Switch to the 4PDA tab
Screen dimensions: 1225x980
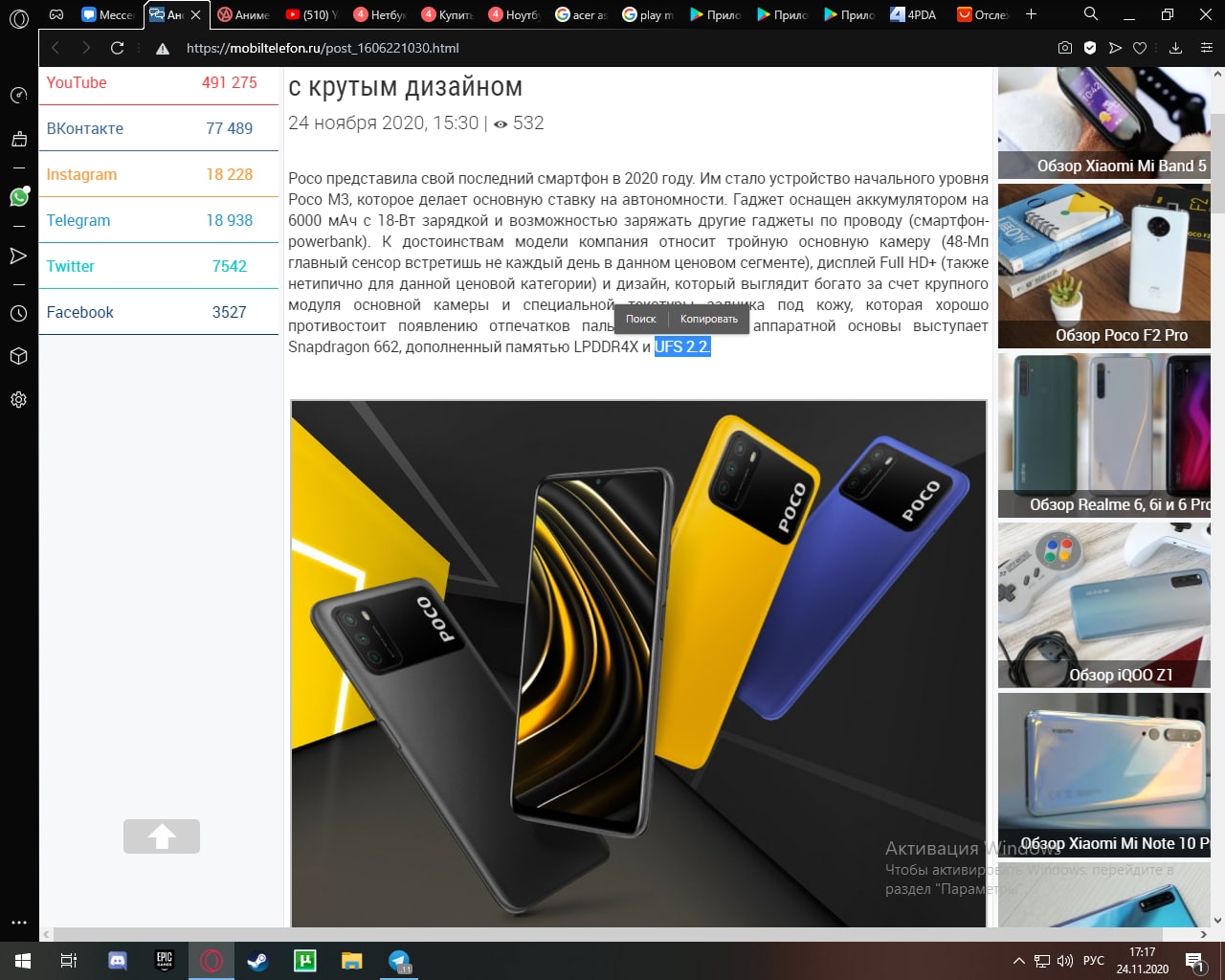[x=914, y=14]
